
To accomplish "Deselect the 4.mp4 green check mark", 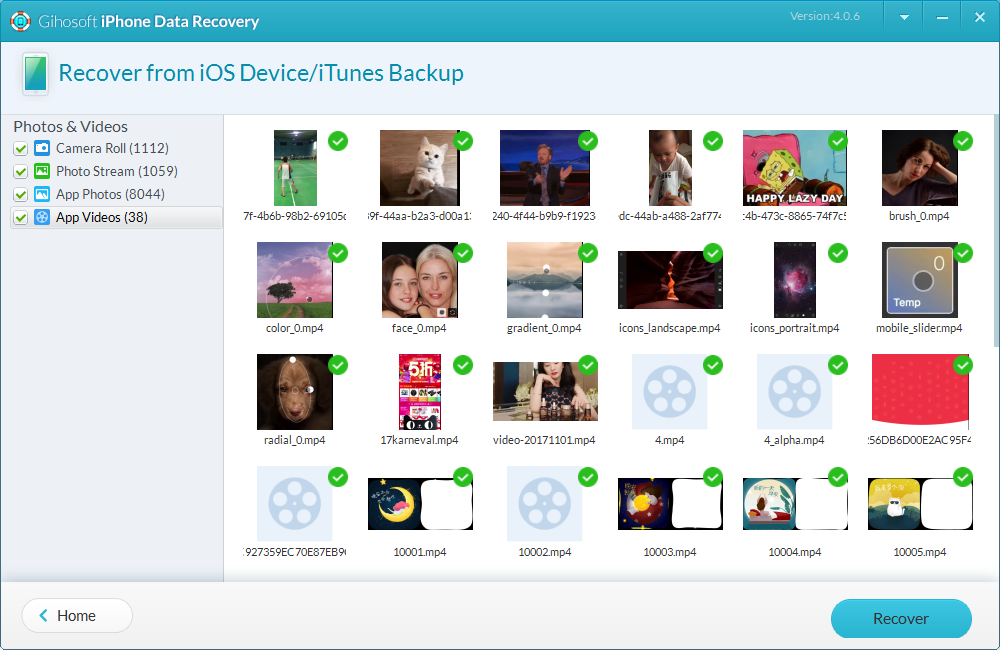I will (x=713, y=365).
